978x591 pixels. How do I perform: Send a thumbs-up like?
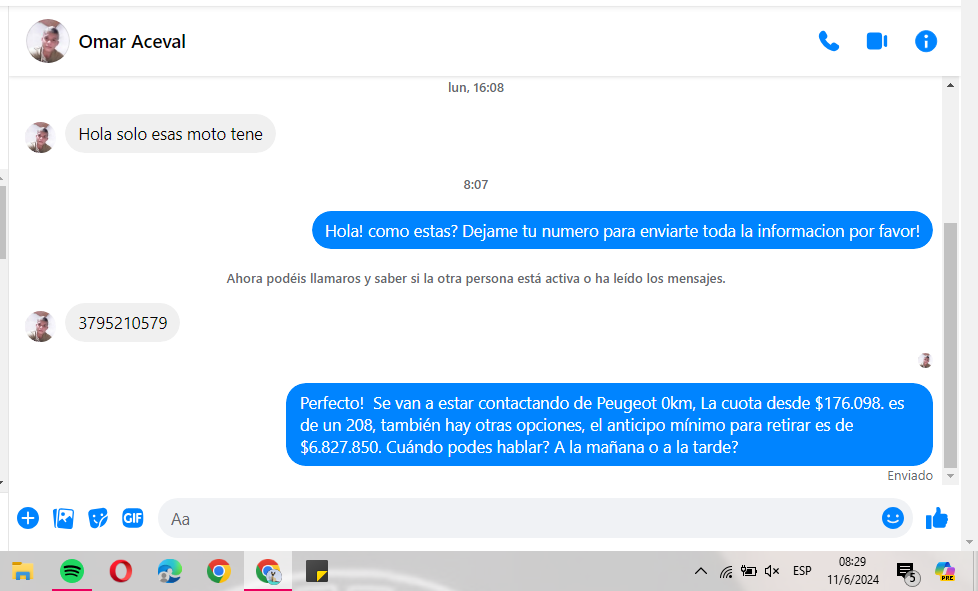coord(937,518)
